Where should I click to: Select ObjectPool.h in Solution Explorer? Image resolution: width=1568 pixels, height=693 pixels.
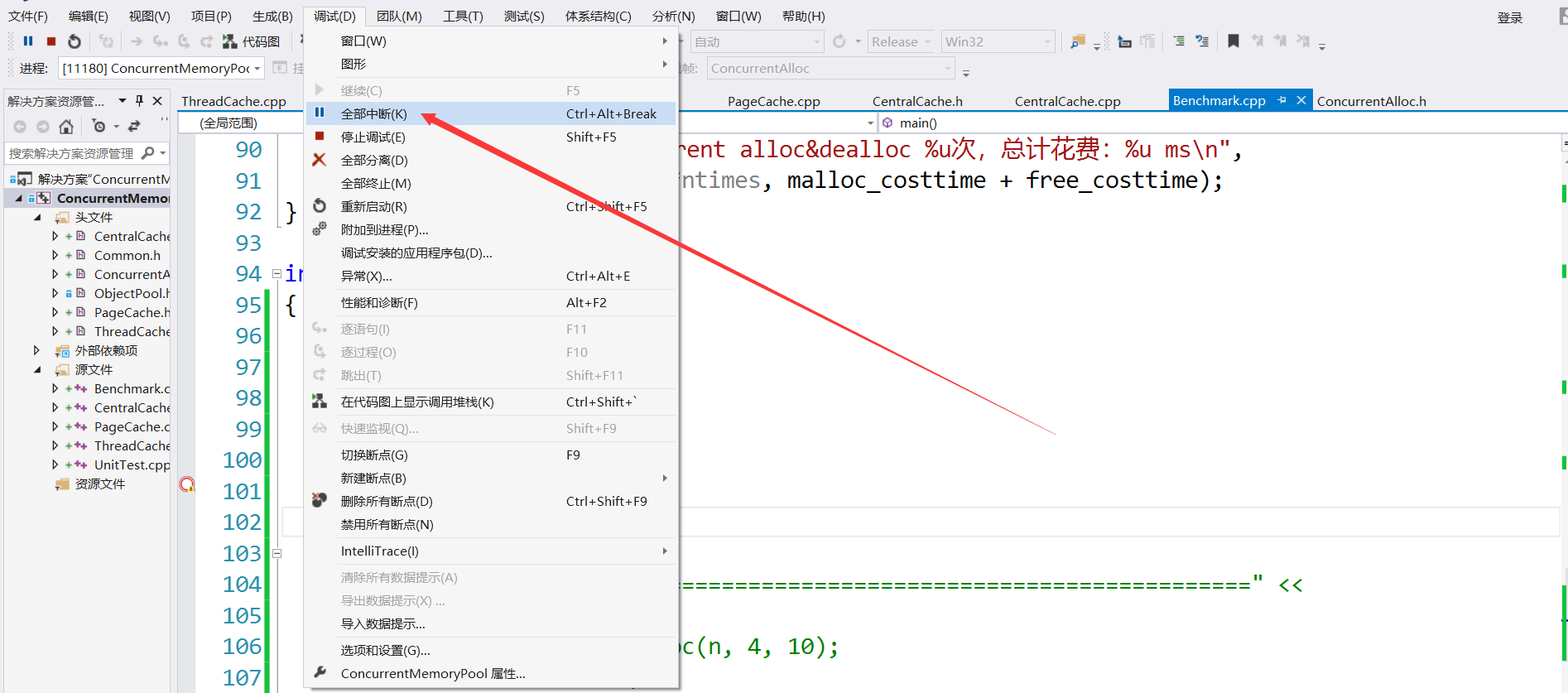tap(131, 293)
